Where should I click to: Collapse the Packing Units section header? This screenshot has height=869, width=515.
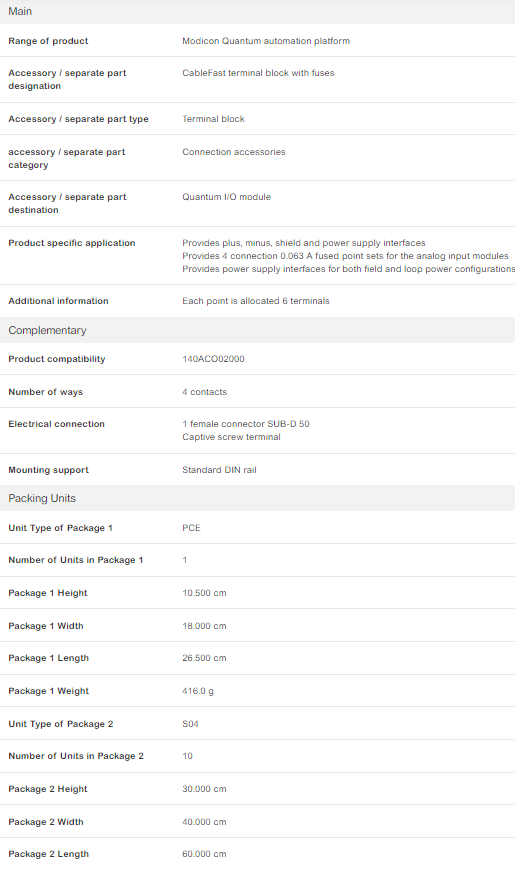(x=257, y=498)
